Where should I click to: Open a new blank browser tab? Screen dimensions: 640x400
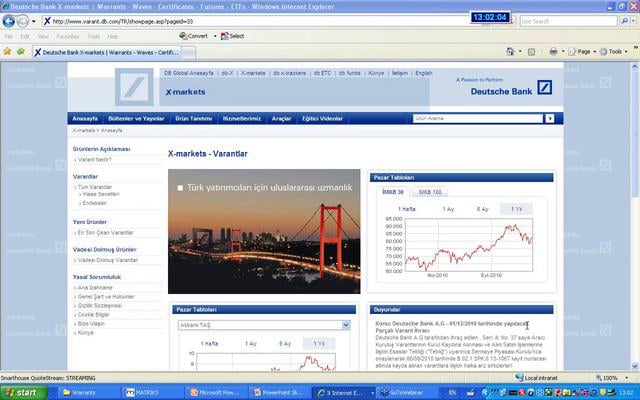pos(189,53)
